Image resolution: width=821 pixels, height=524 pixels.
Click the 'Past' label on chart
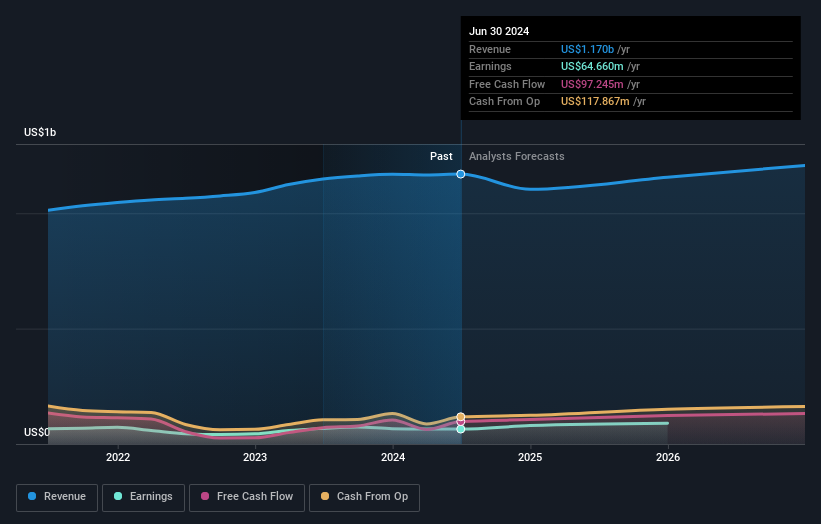[x=441, y=156]
